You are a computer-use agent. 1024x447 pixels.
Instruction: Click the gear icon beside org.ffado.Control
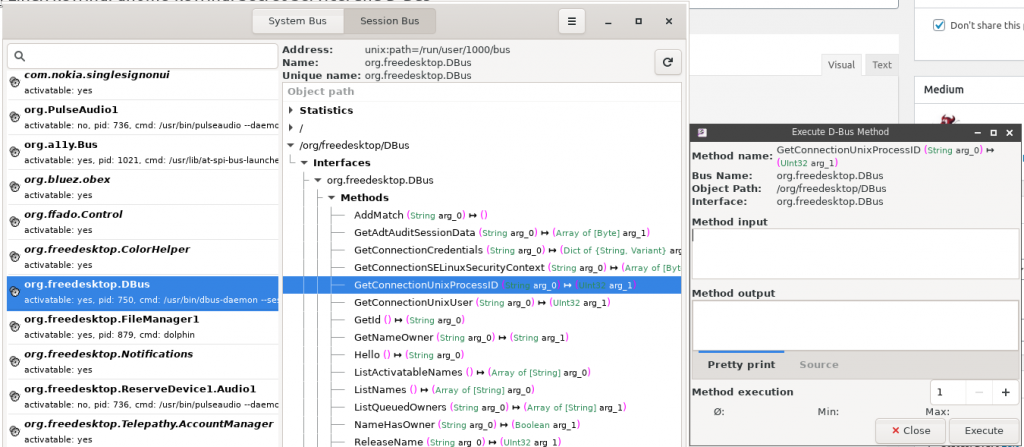coord(14,222)
